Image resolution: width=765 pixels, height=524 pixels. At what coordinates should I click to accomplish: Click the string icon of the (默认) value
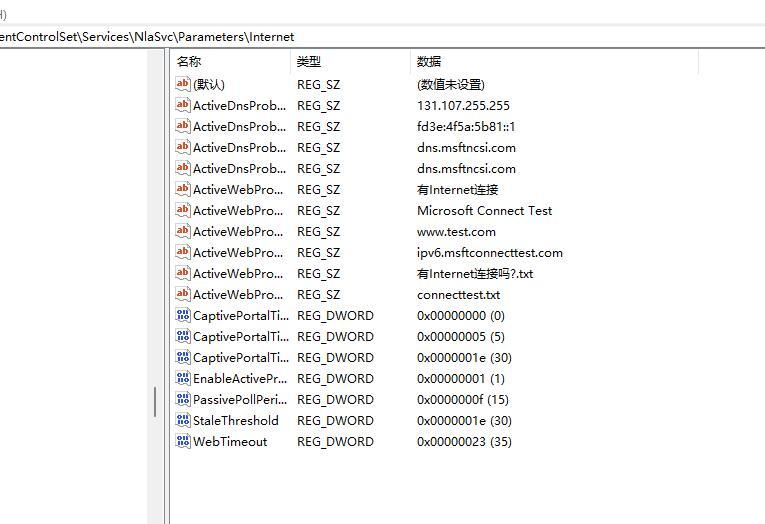click(x=183, y=85)
